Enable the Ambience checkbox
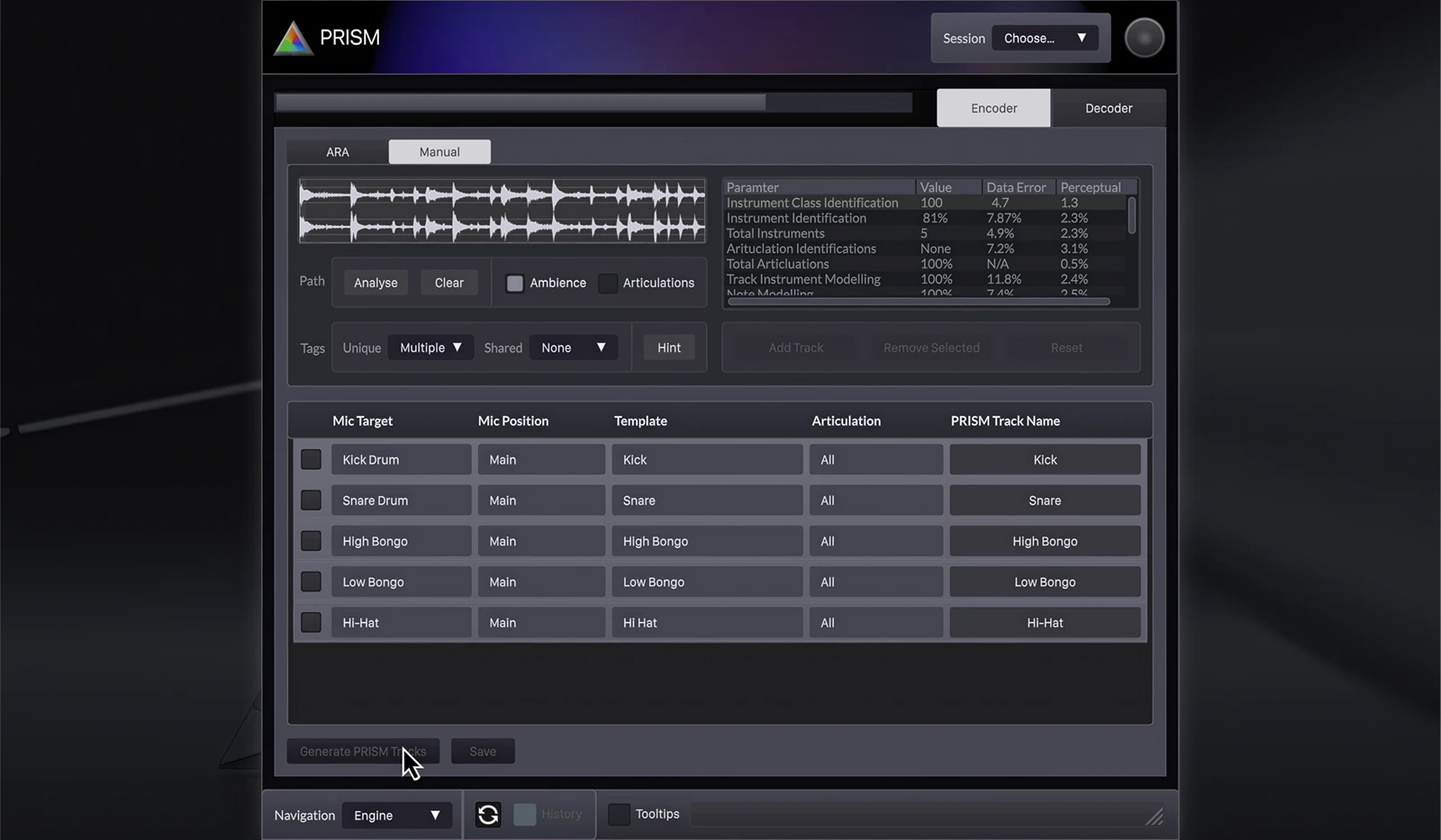 click(x=514, y=283)
